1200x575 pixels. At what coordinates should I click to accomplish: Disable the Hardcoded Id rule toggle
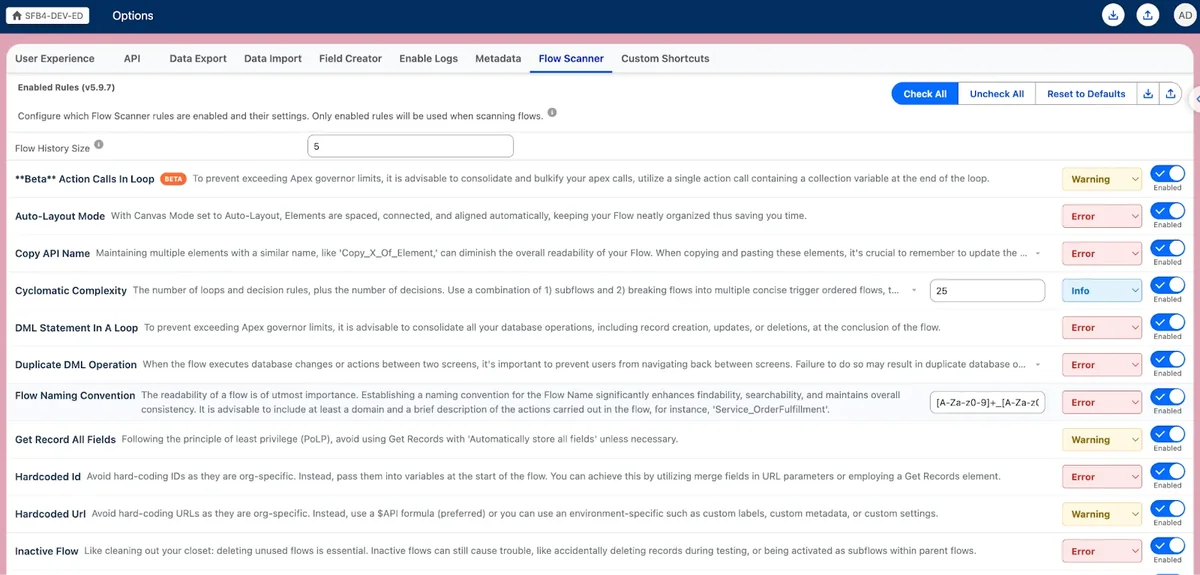(x=1167, y=471)
